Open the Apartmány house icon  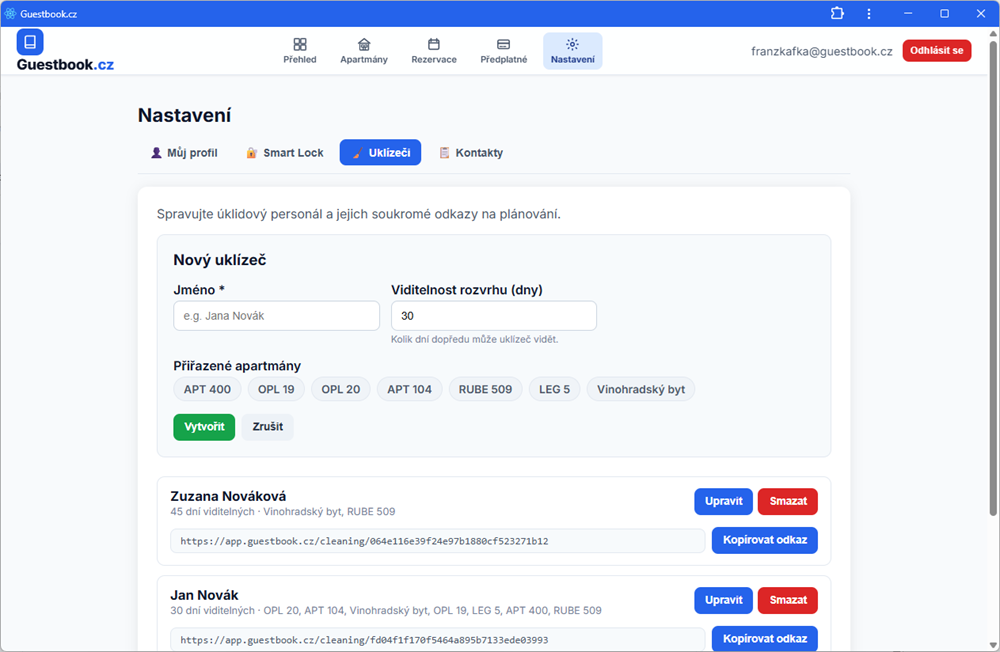coord(364,44)
